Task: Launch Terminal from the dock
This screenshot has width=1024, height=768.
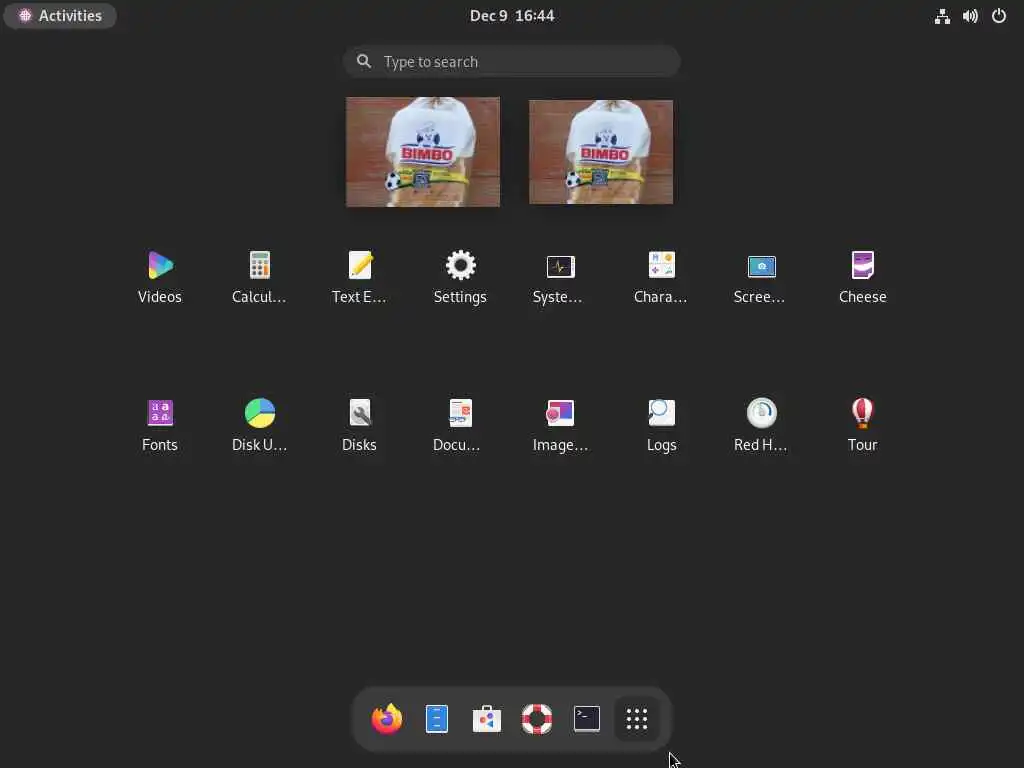Action: 586,719
